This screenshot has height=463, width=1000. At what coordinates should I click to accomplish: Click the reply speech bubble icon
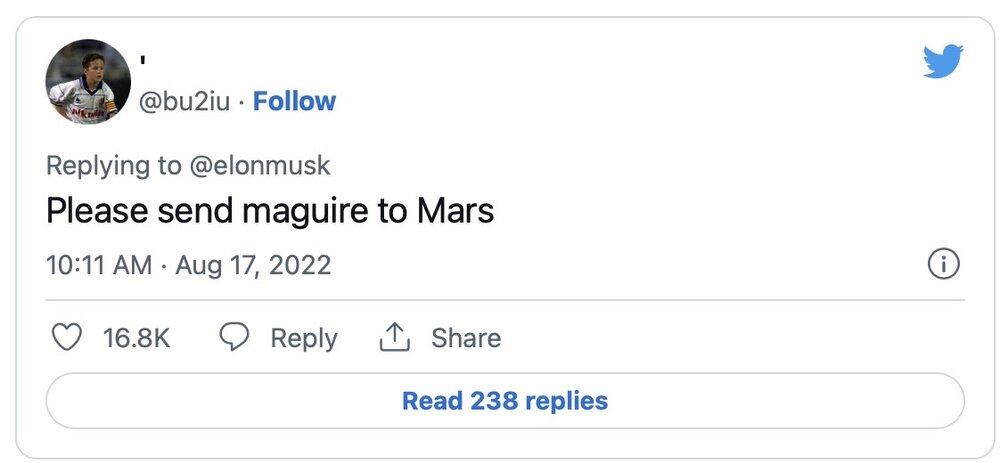pos(234,337)
